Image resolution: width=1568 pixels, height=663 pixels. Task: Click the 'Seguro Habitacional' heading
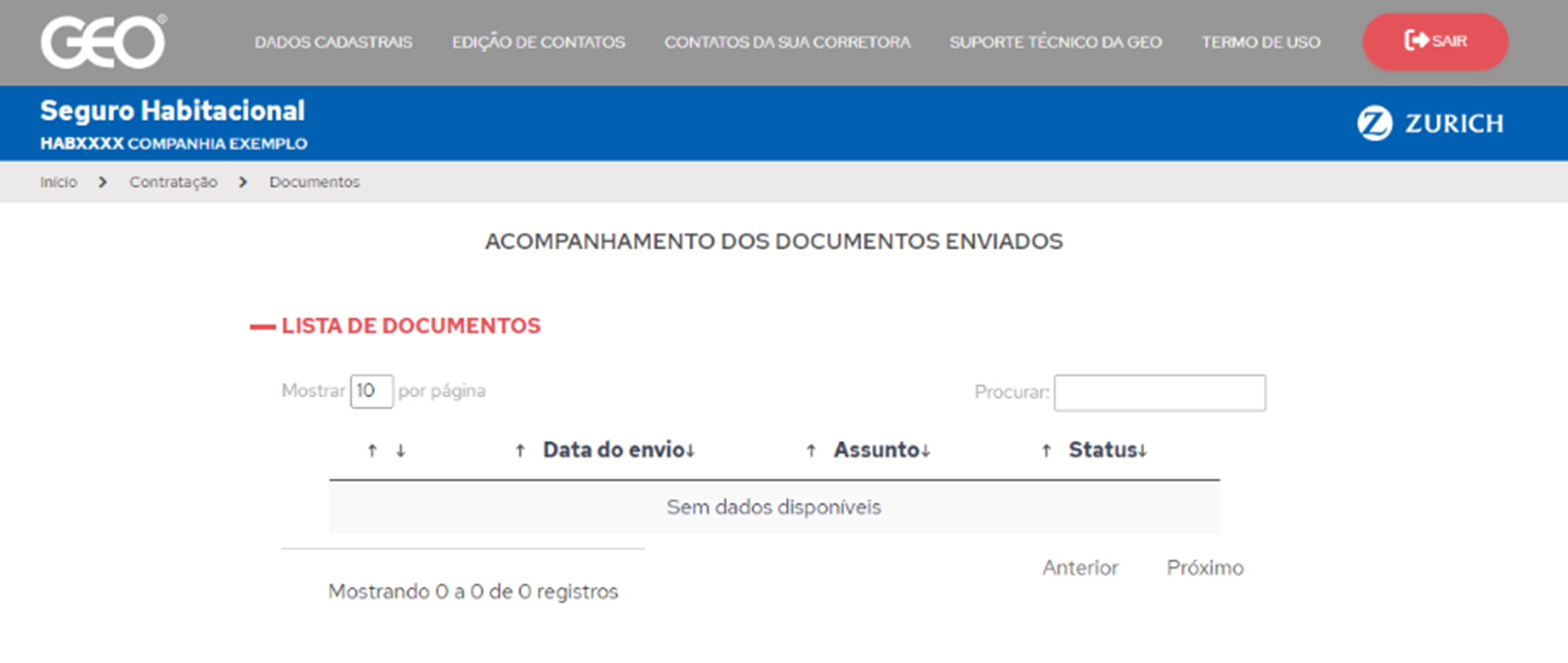pos(172,111)
